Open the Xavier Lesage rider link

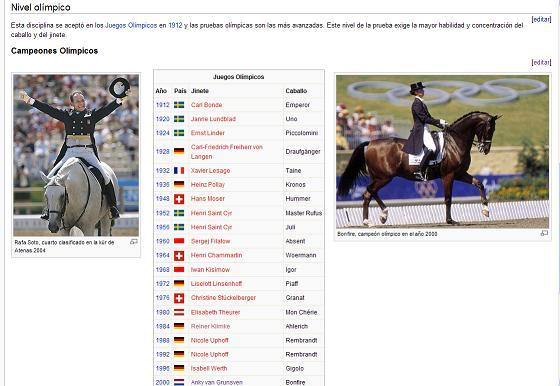pyautogui.click(x=210, y=171)
